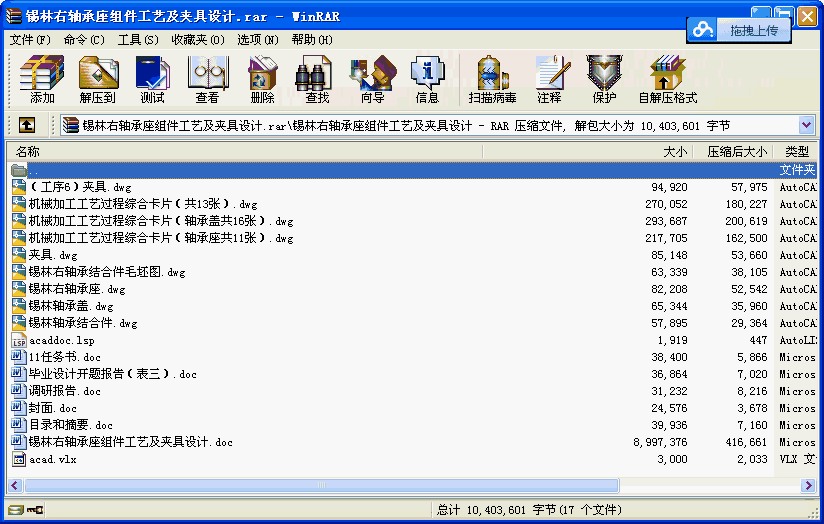This screenshot has width=824, height=524.
Task: Open the 查看 (View) tool
Action: click(x=207, y=79)
